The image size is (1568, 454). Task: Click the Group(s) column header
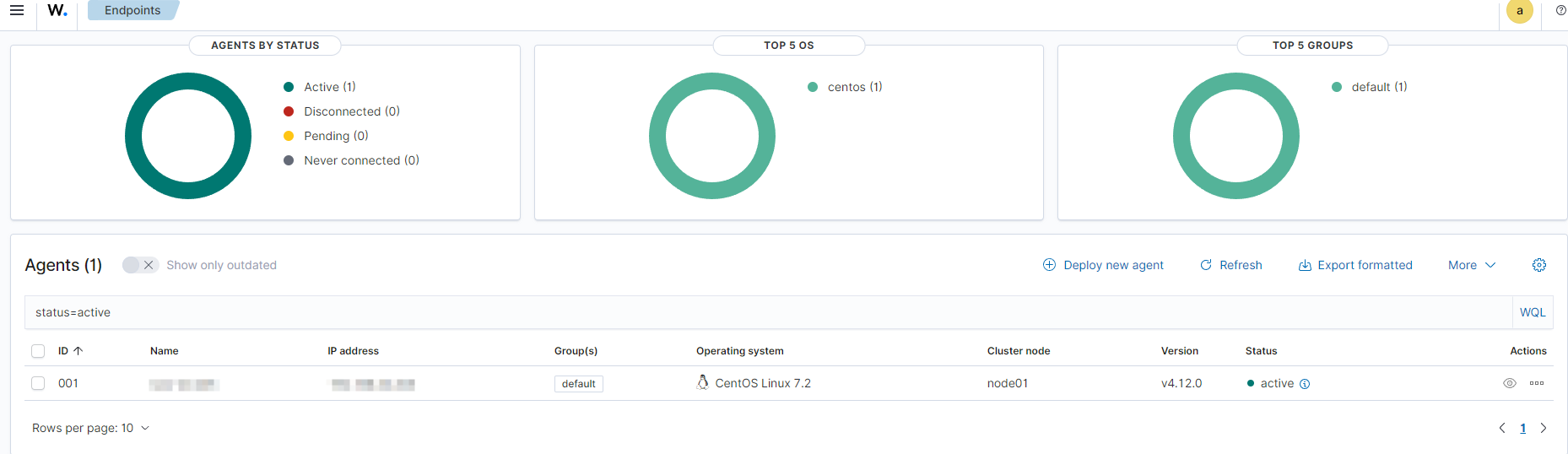tap(576, 351)
